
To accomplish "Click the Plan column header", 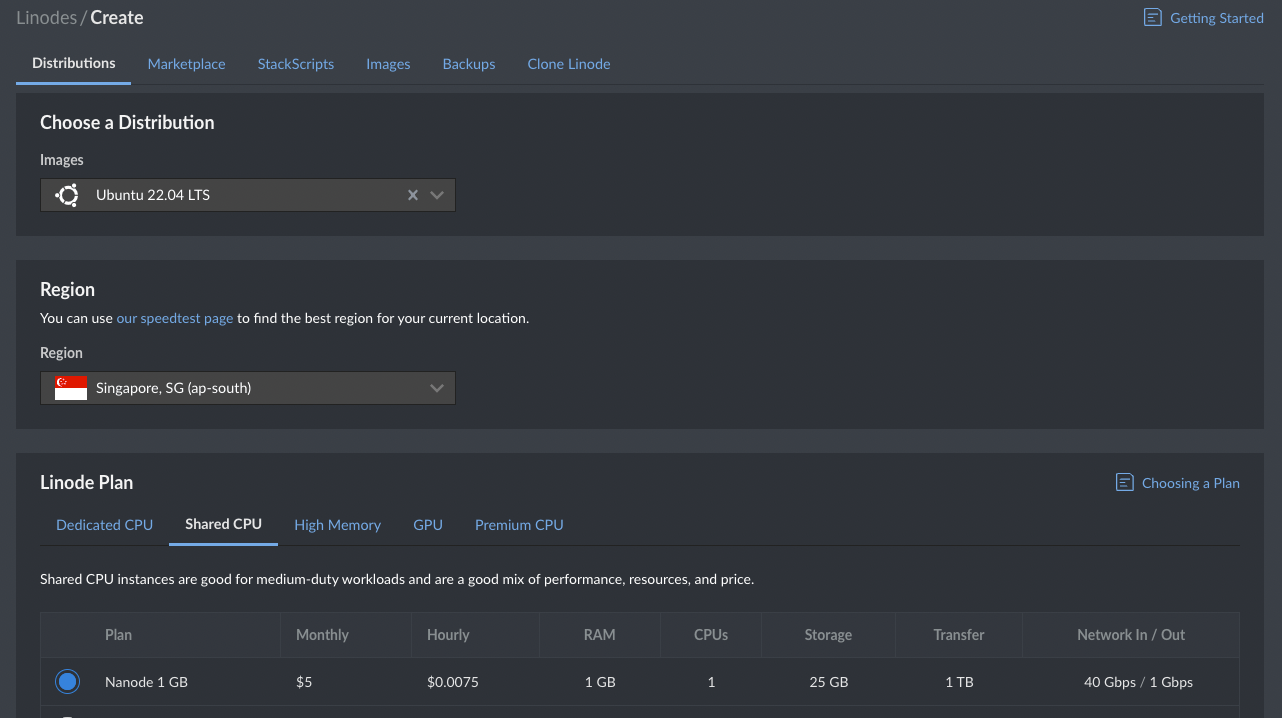I will [x=118, y=635].
